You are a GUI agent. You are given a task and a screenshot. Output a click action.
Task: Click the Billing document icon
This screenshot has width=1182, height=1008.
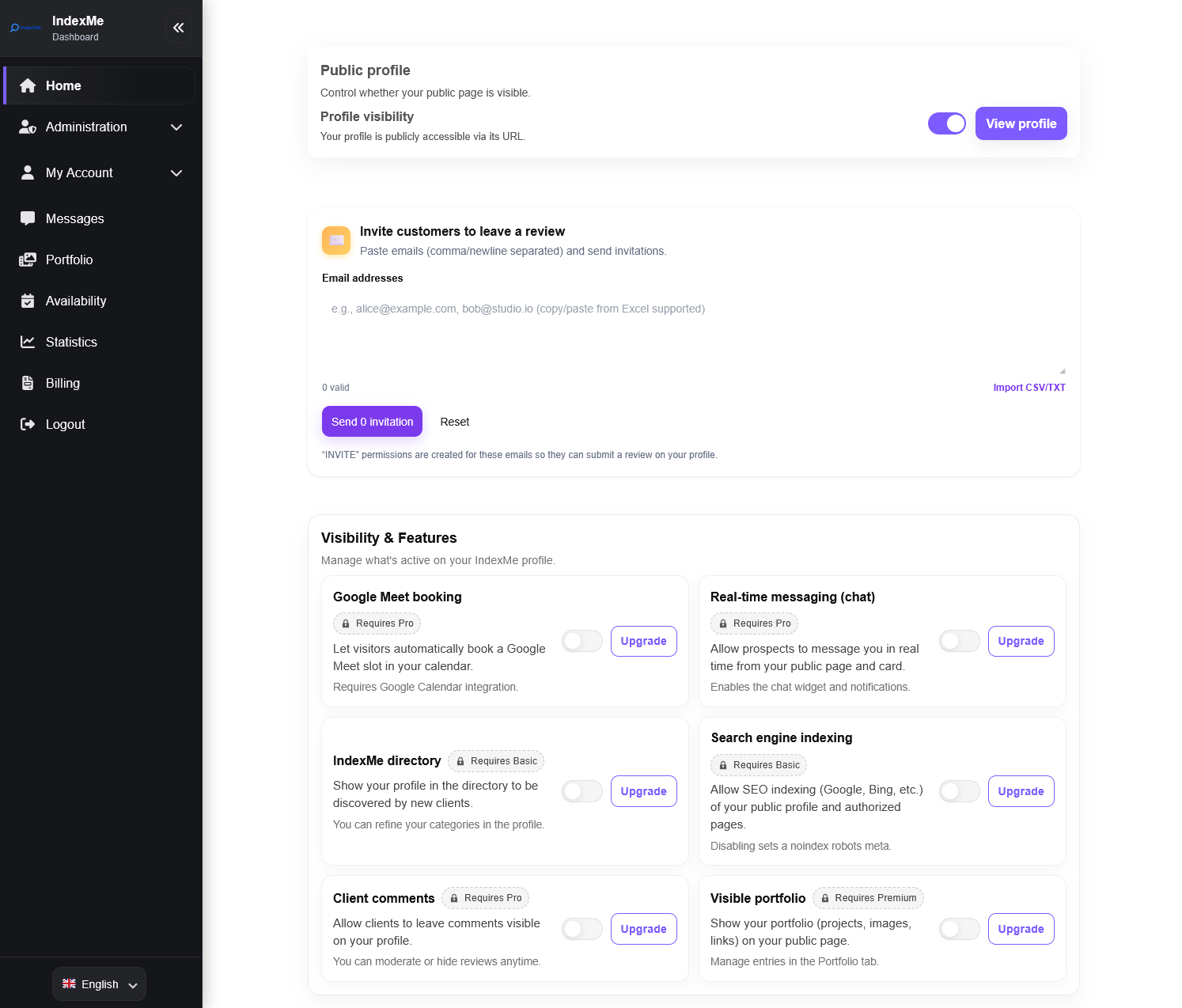click(x=28, y=383)
